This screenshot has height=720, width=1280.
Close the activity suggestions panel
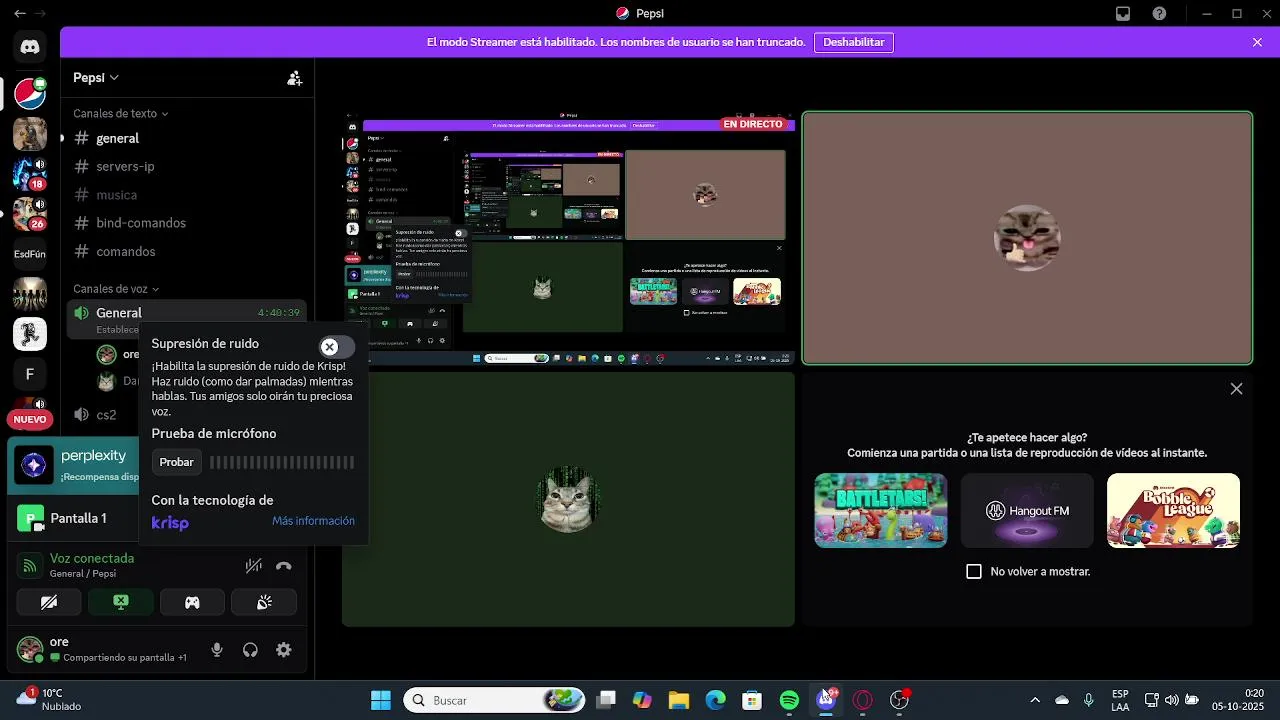point(1236,389)
